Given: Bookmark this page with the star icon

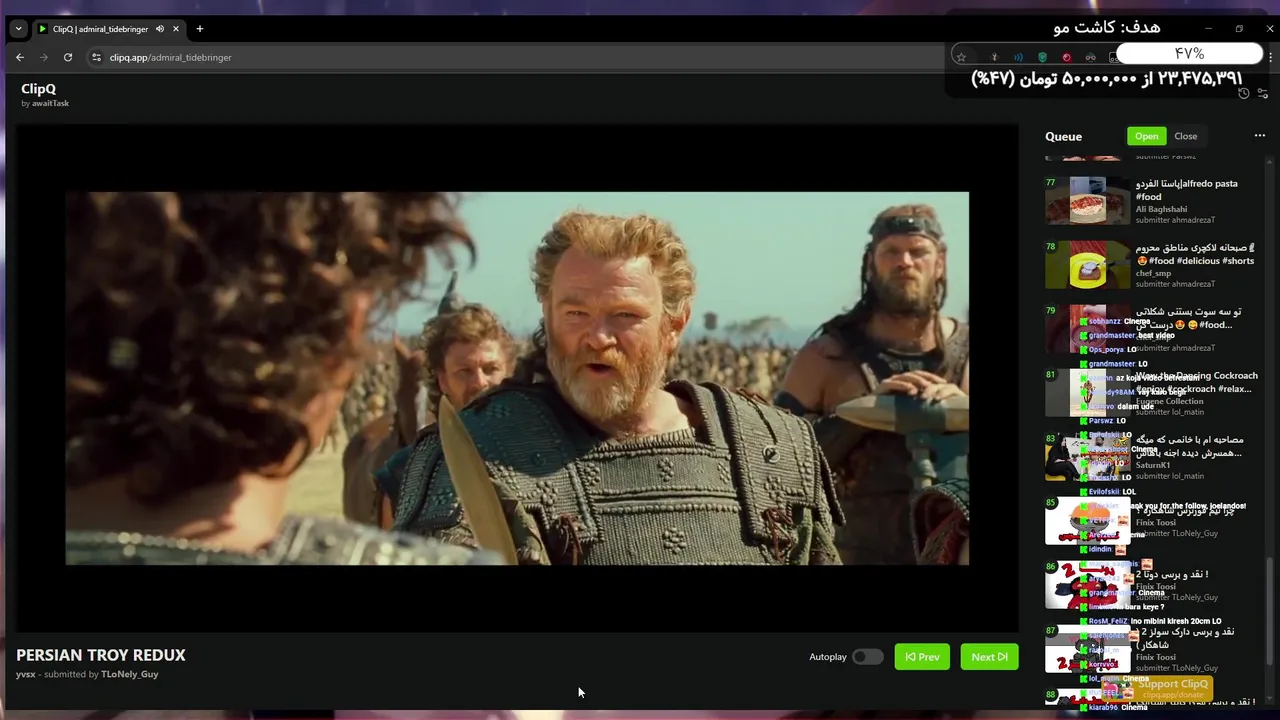Looking at the screenshot, I should pos(962,57).
